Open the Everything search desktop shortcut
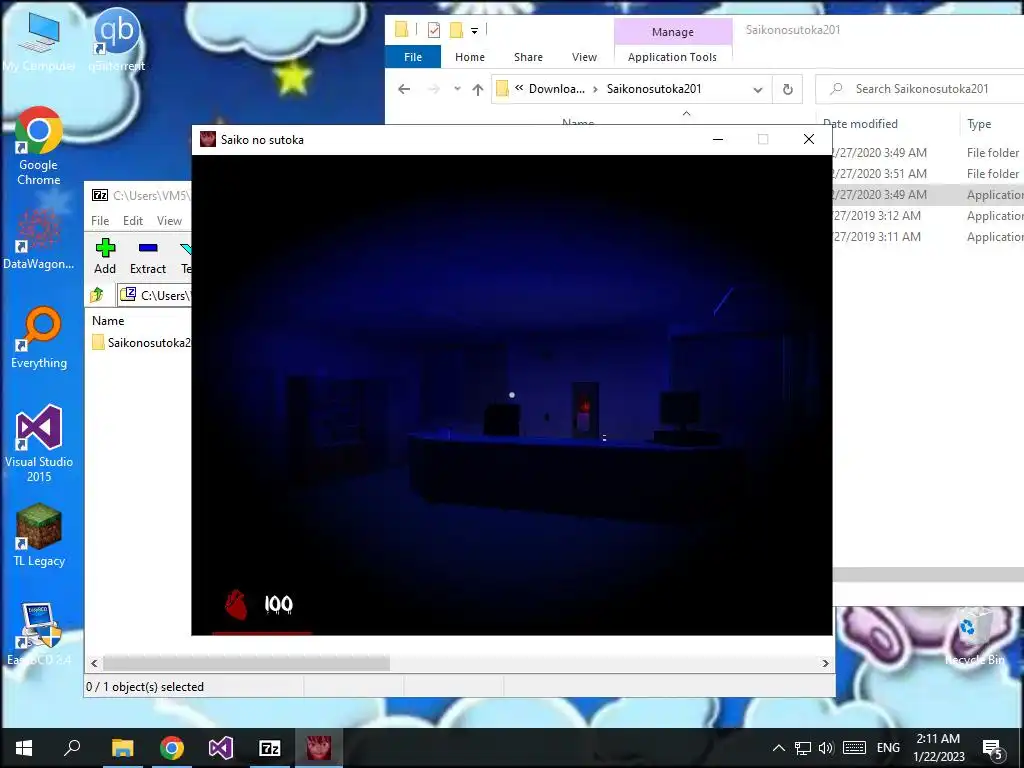This screenshot has height=768, width=1024. coord(39,337)
